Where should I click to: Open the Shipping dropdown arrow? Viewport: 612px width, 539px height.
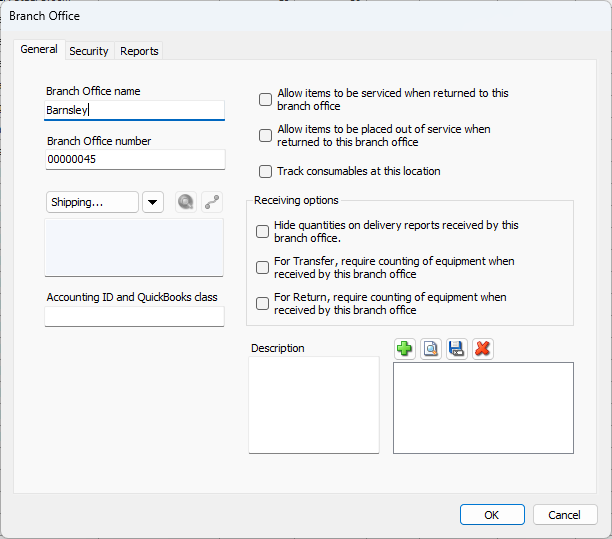(153, 202)
